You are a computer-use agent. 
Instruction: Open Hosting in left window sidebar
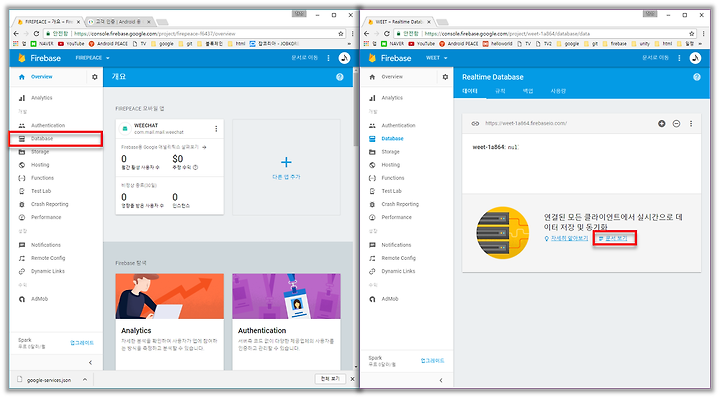[39, 165]
